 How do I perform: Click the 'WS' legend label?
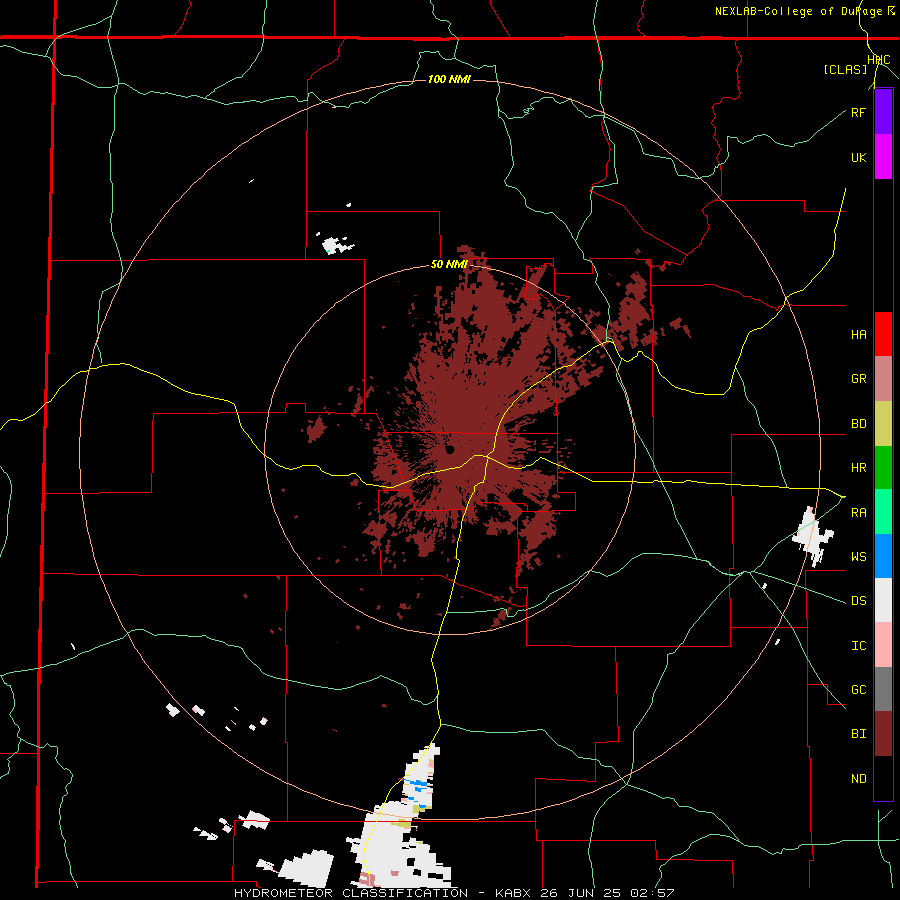click(858, 557)
